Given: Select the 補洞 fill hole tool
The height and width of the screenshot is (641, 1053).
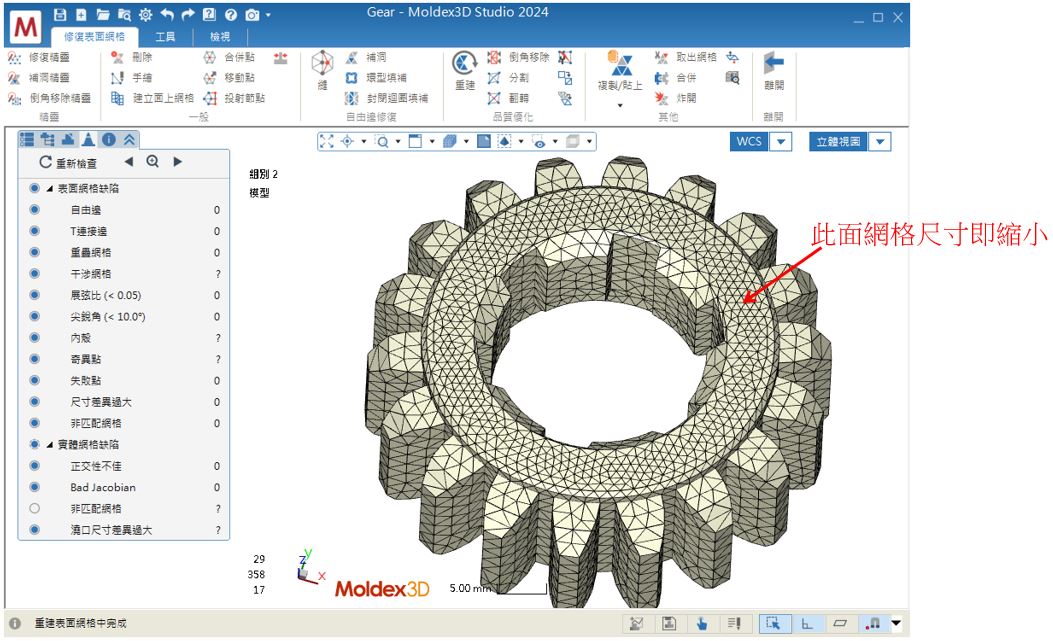Looking at the screenshot, I should point(366,57).
